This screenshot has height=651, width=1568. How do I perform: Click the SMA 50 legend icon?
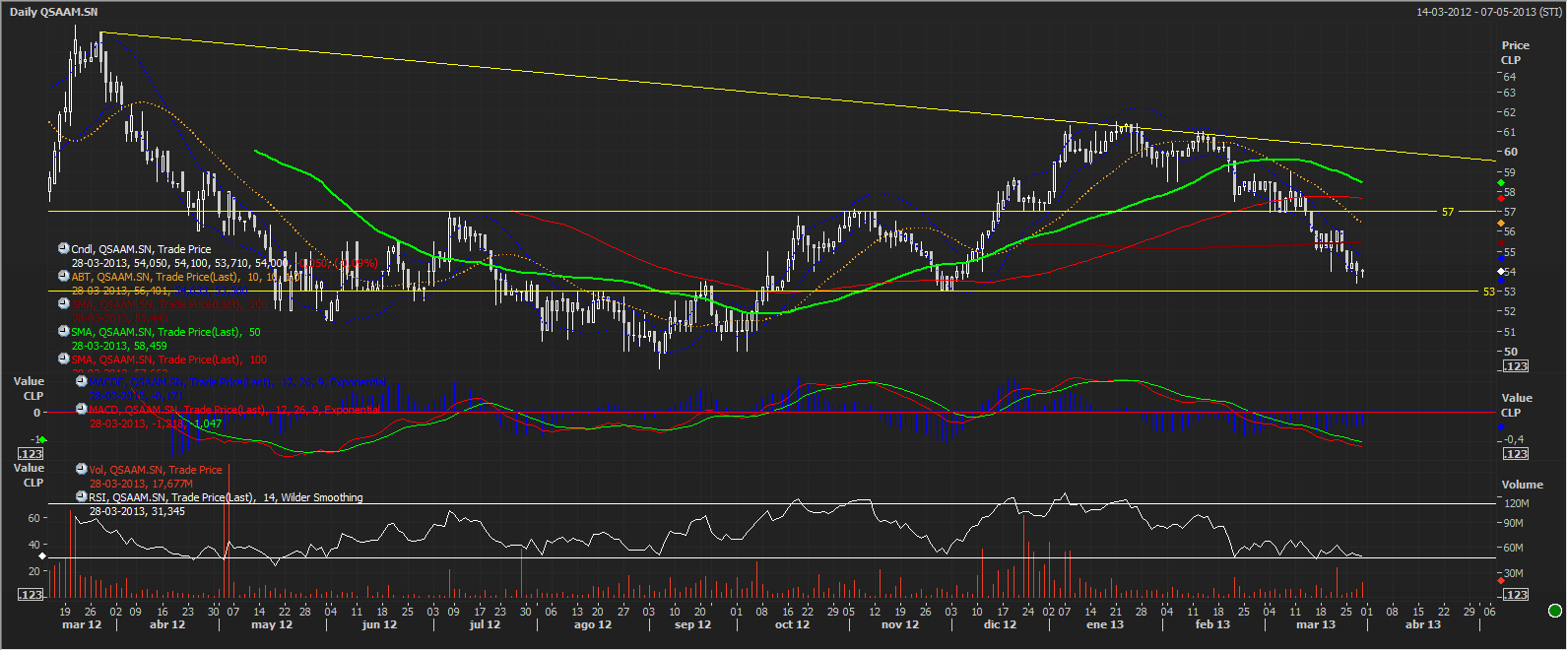[64, 332]
